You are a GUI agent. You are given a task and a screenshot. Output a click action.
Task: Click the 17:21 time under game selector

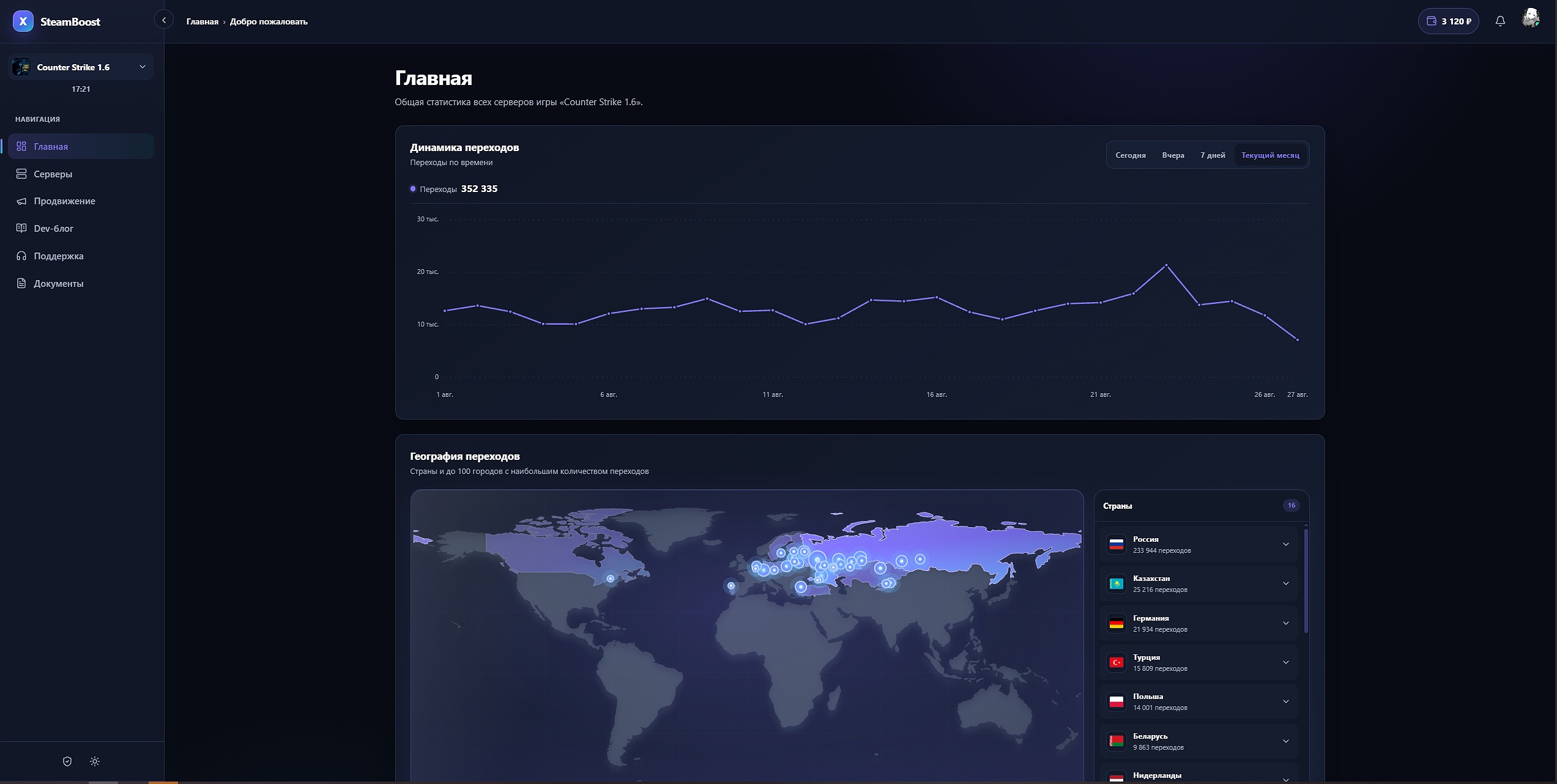pos(81,89)
